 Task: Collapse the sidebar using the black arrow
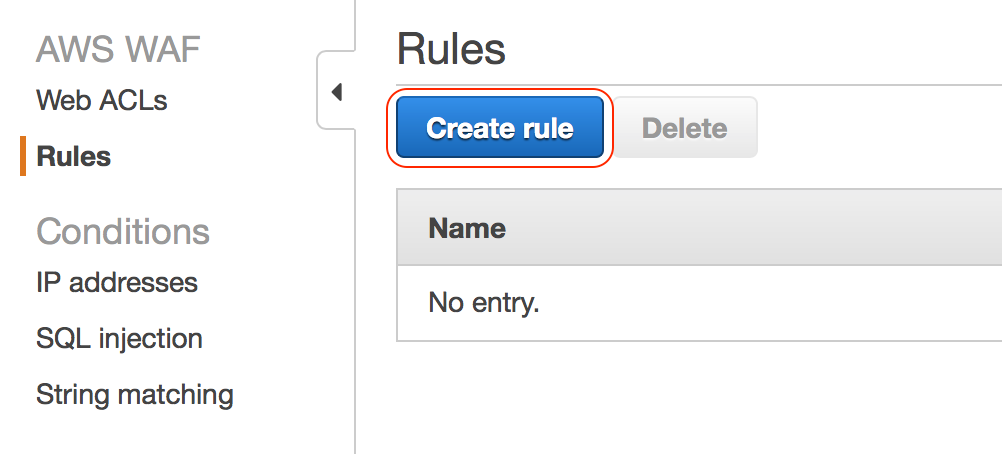[x=336, y=92]
